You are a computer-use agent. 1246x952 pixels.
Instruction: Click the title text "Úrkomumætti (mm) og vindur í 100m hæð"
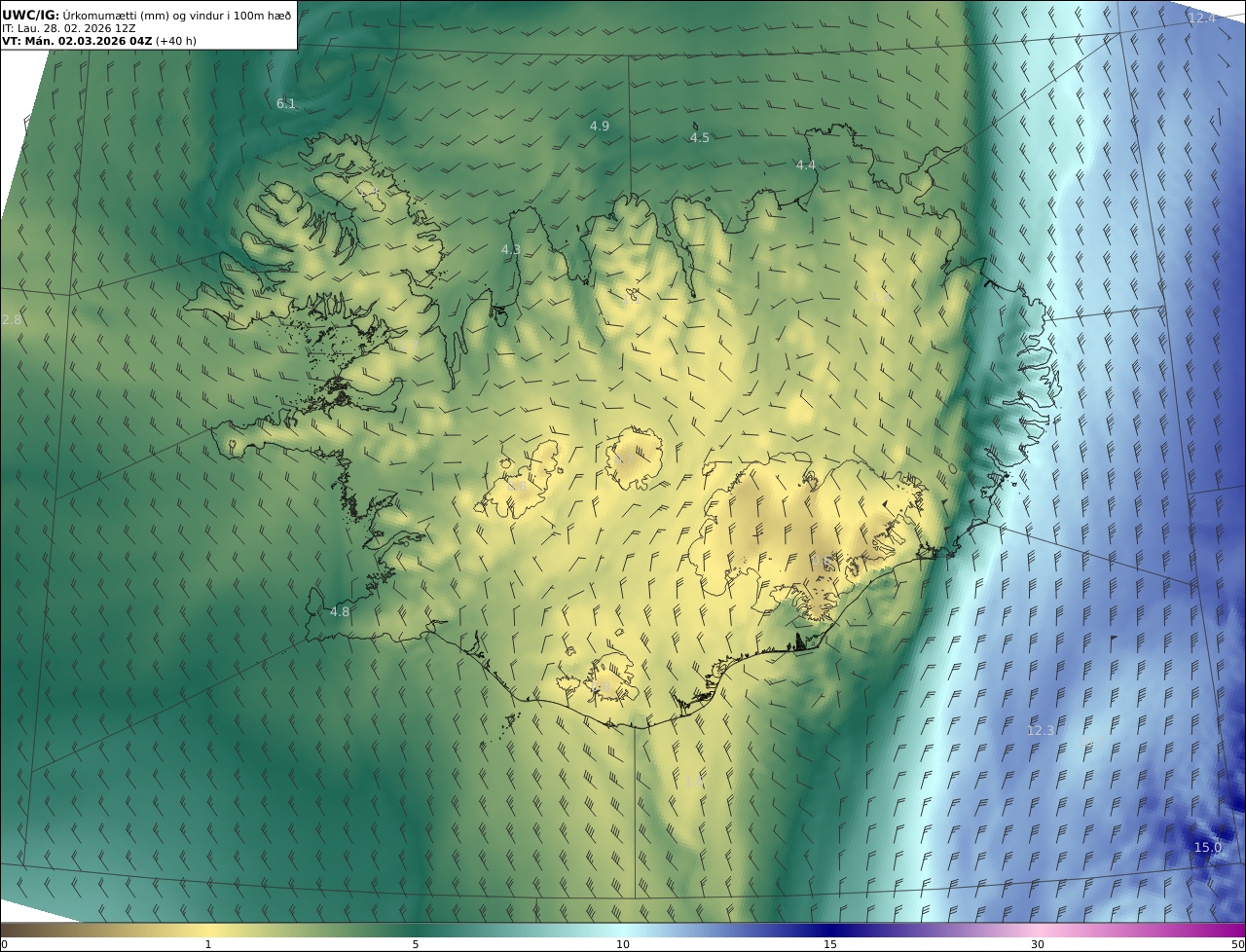click(177, 16)
